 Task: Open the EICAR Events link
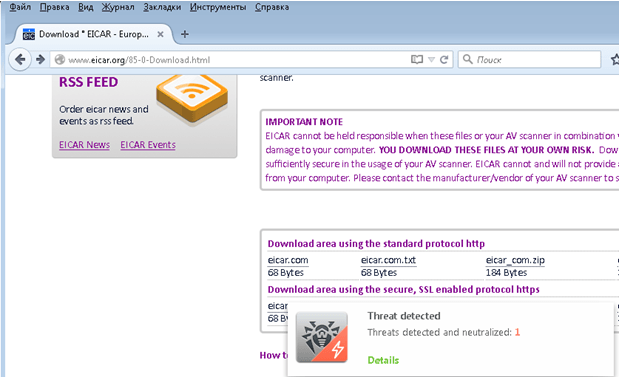point(148,145)
